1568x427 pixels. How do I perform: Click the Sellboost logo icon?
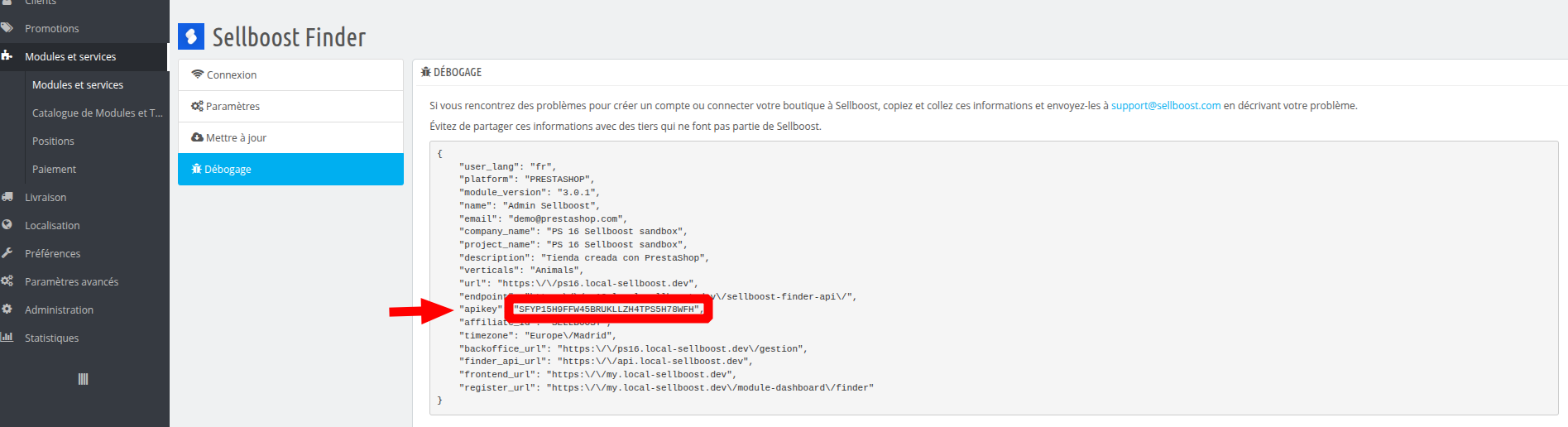click(x=191, y=36)
